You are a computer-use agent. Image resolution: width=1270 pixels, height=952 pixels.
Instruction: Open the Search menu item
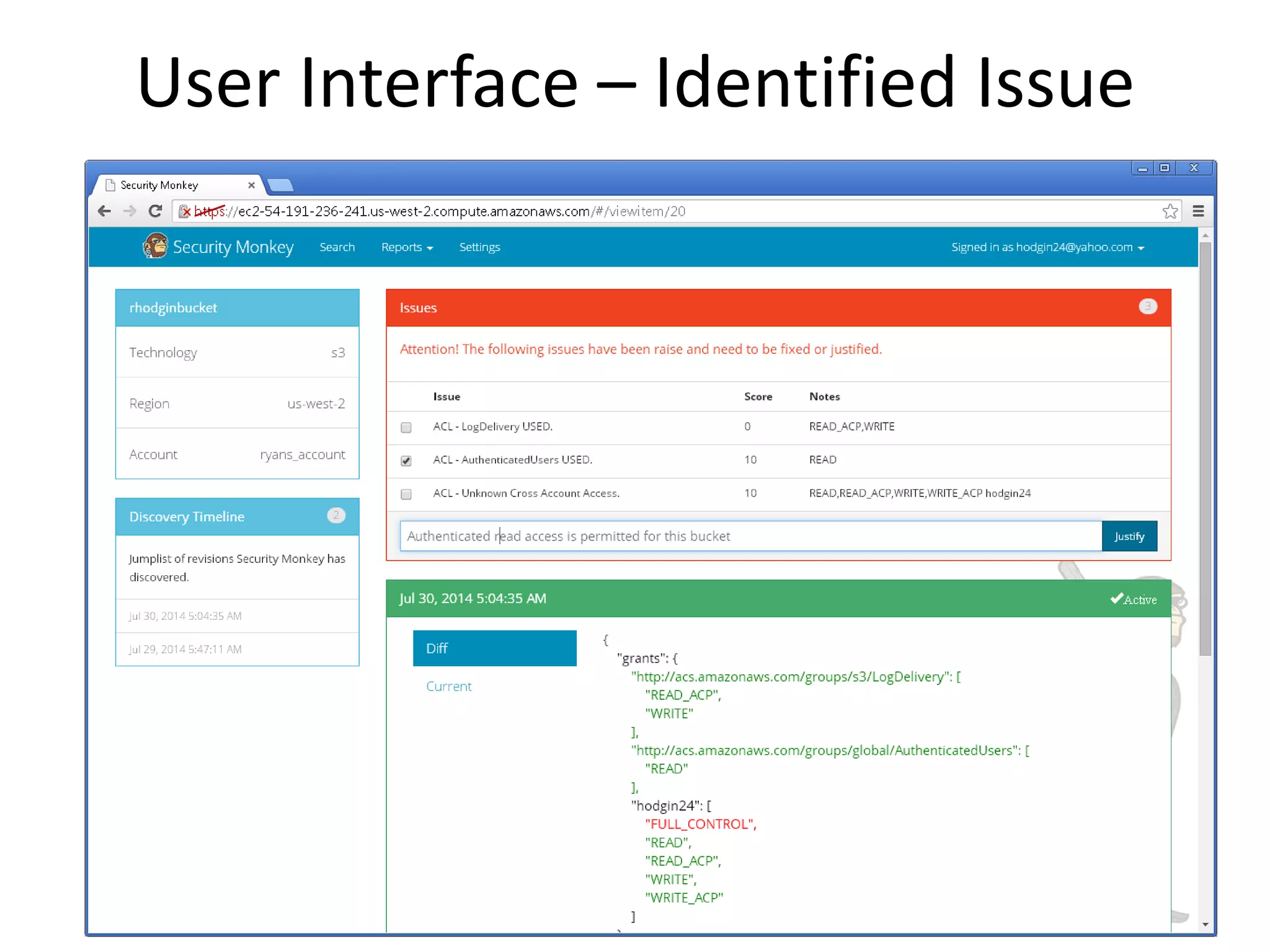point(337,247)
